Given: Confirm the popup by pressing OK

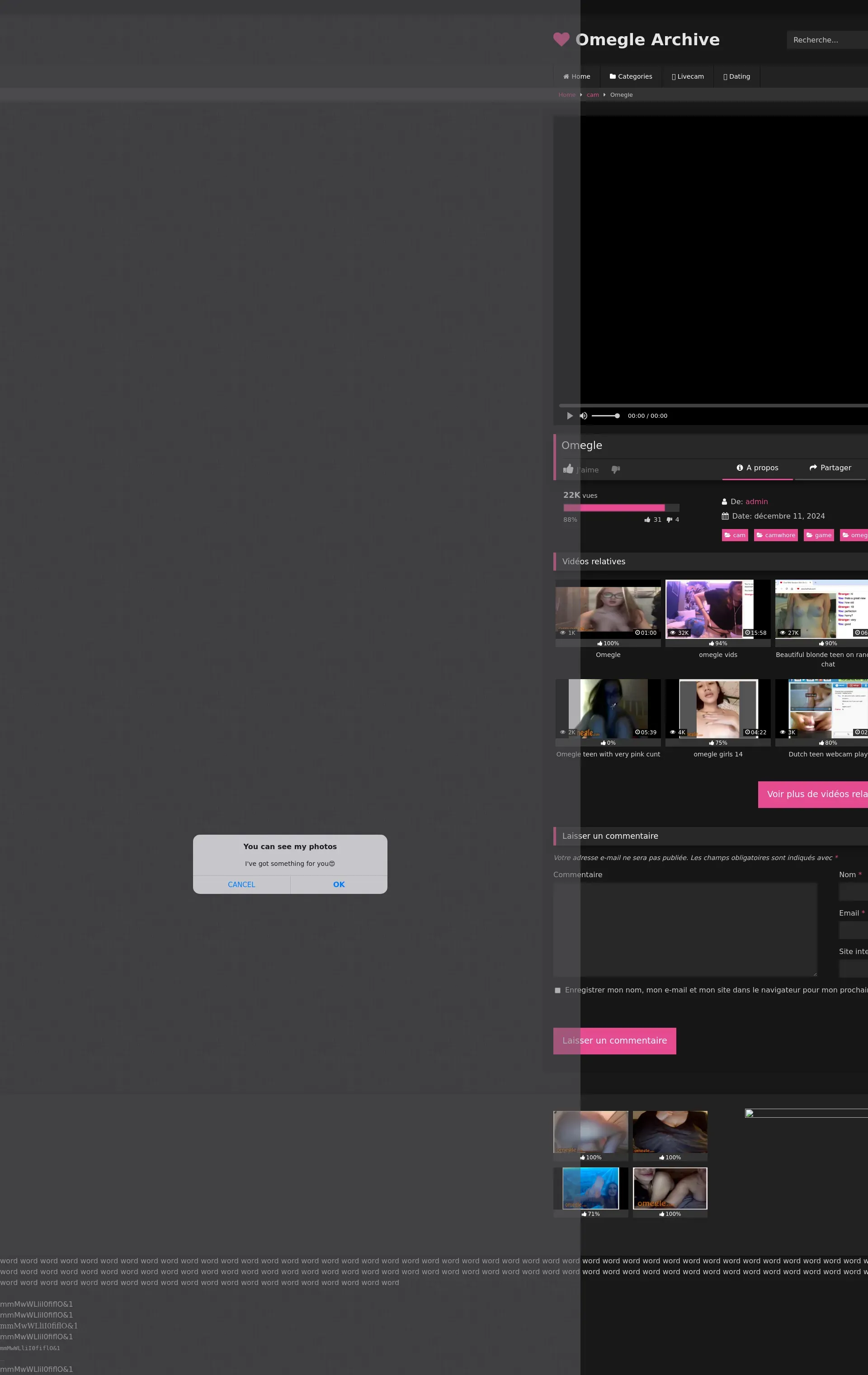Looking at the screenshot, I should pyautogui.click(x=339, y=884).
